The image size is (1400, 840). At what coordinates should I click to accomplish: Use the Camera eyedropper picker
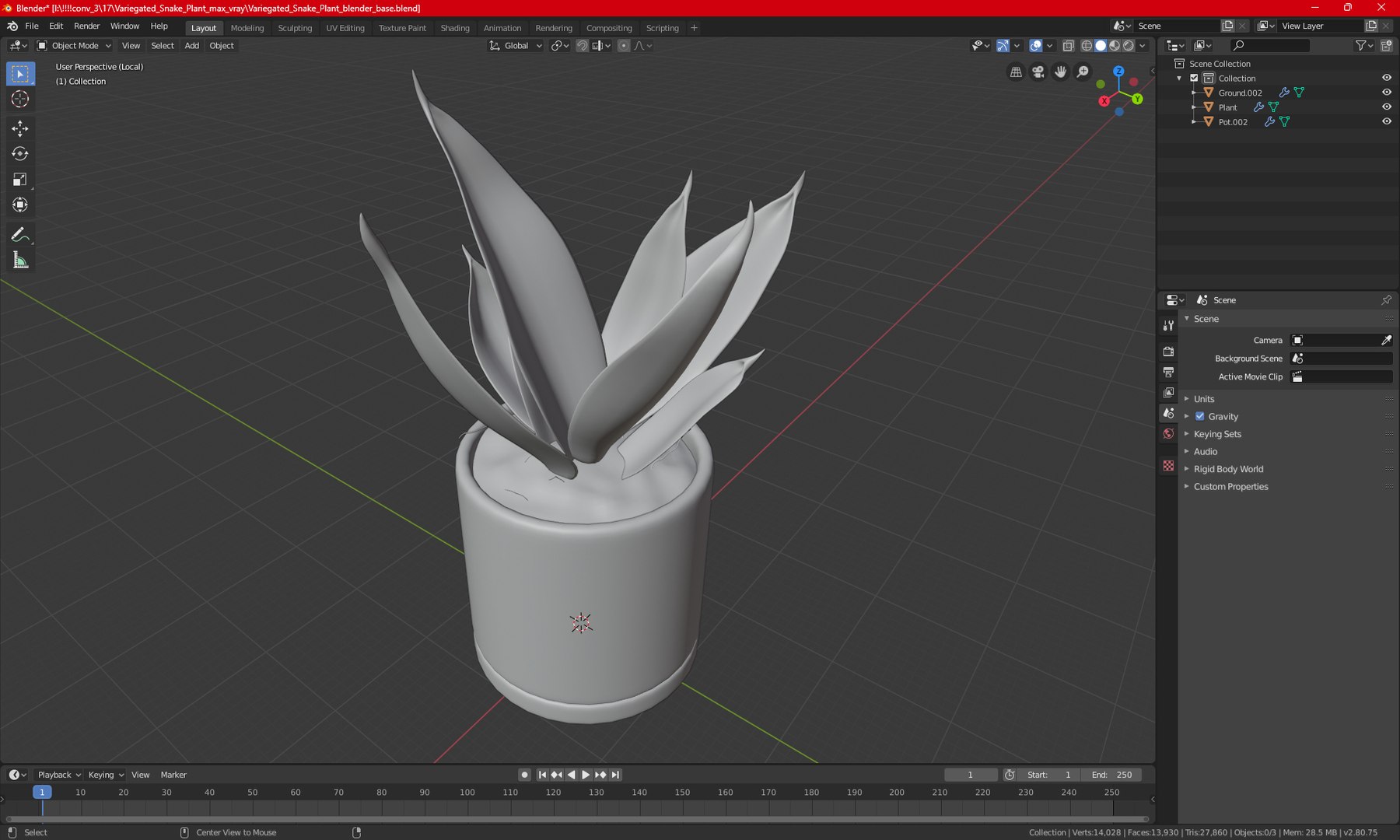pos(1386,341)
